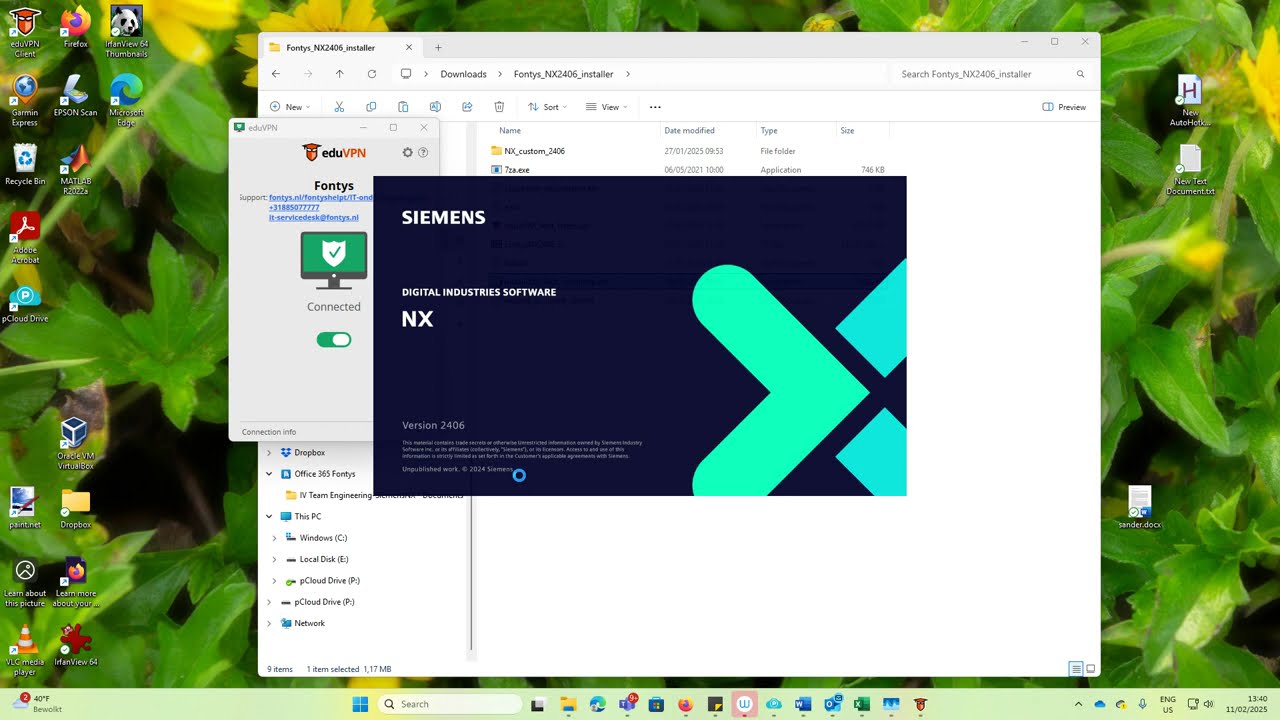Click it-servicedesk@fontys.nl email link

pyautogui.click(x=313, y=217)
